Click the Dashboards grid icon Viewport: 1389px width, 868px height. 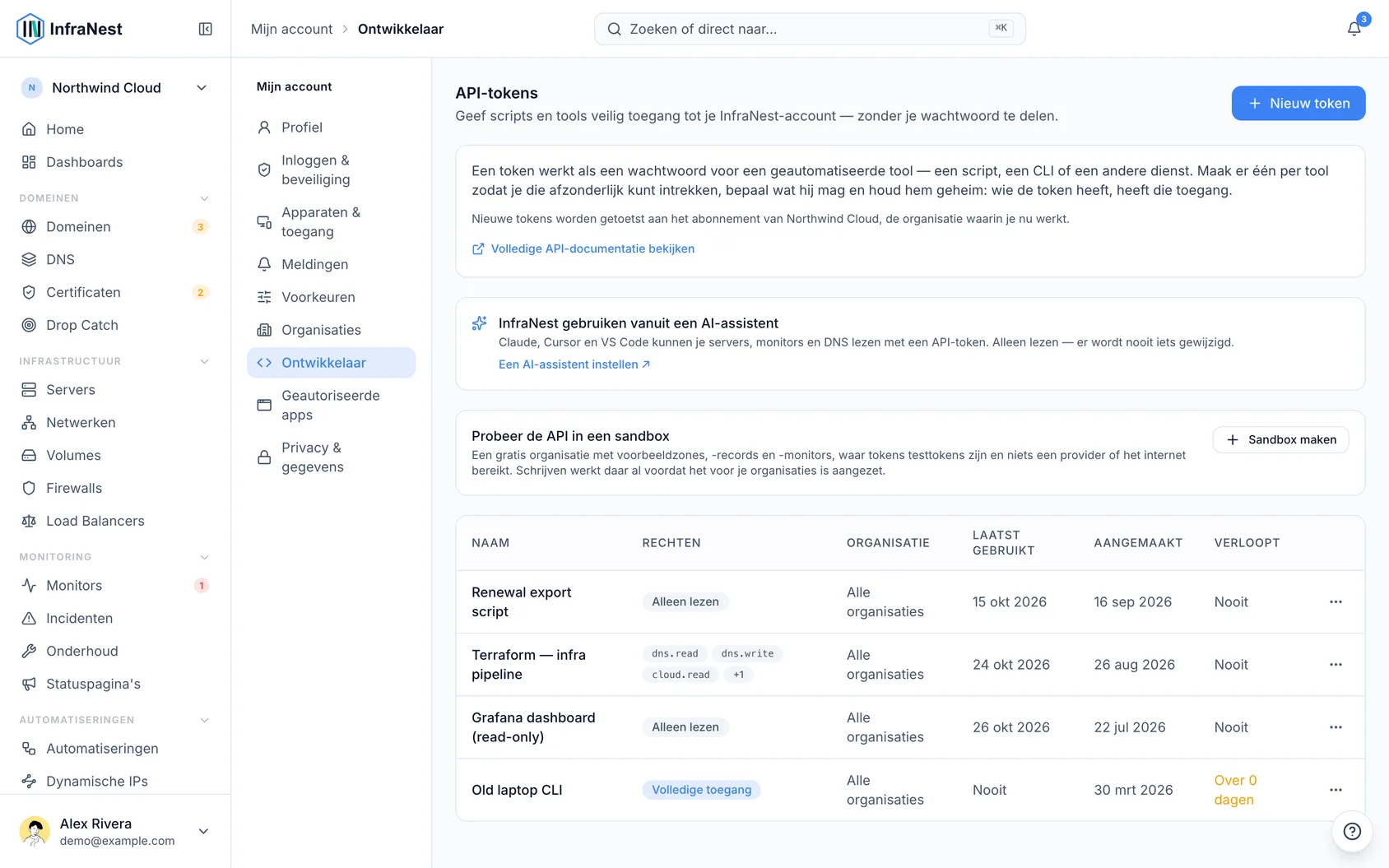pyautogui.click(x=29, y=162)
